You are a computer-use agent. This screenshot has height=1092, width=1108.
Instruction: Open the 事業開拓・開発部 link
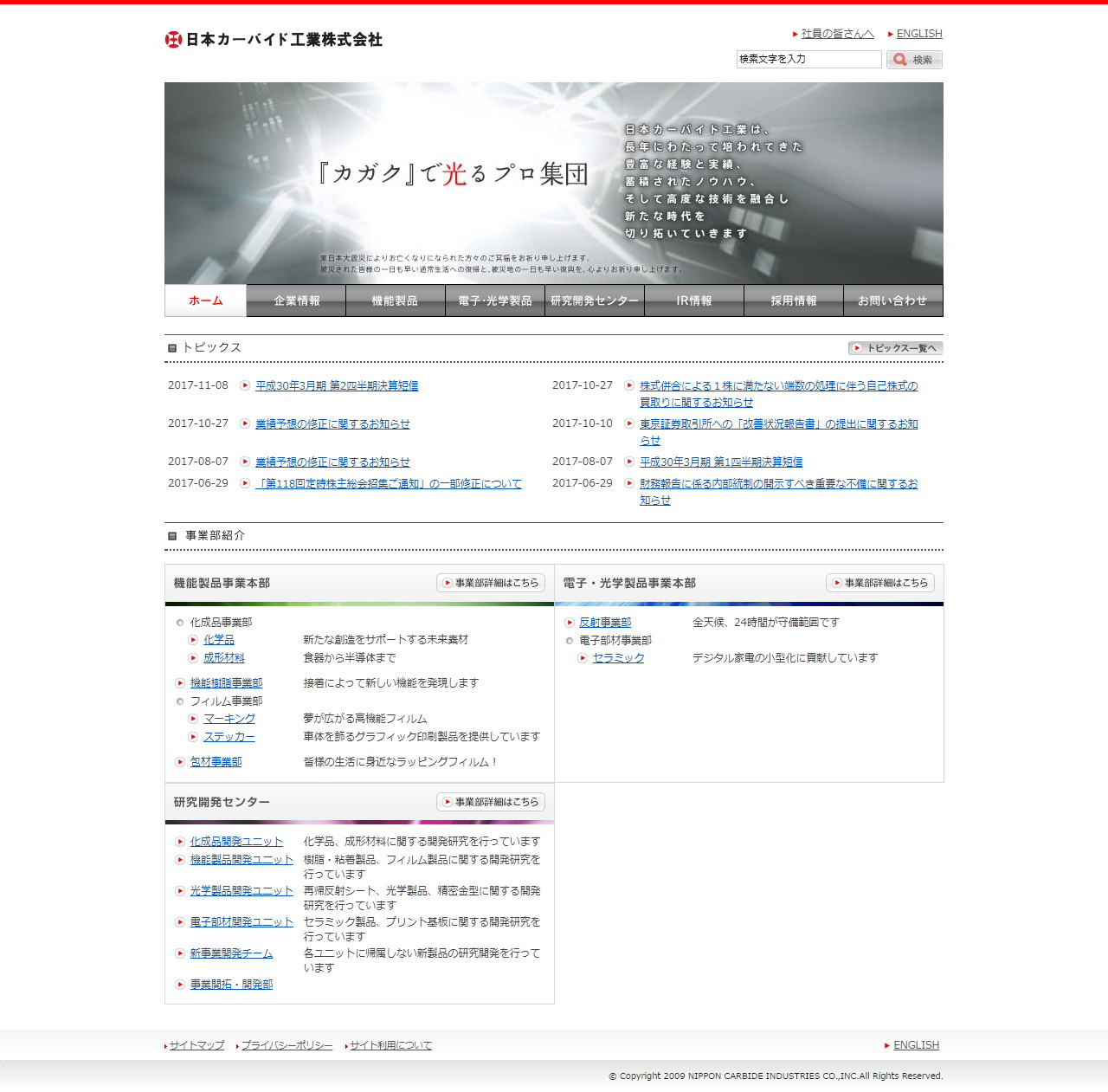[231, 985]
